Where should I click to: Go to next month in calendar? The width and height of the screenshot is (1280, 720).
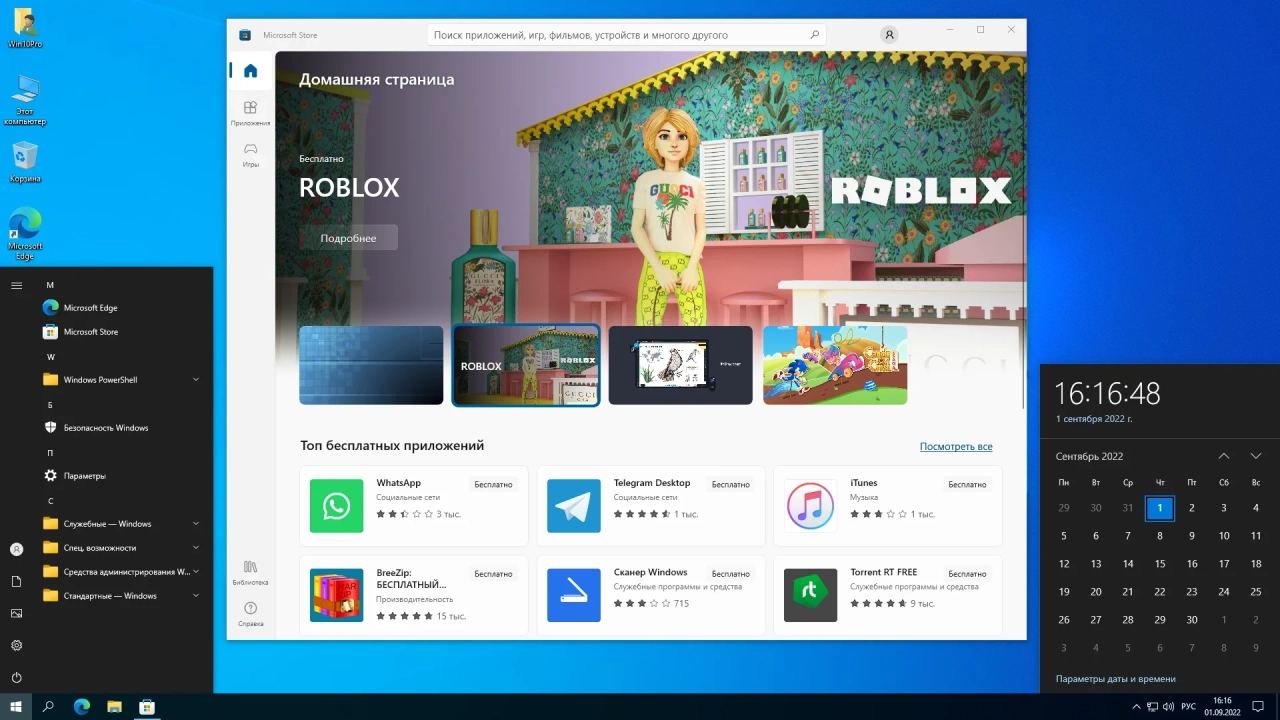[x=1256, y=456]
